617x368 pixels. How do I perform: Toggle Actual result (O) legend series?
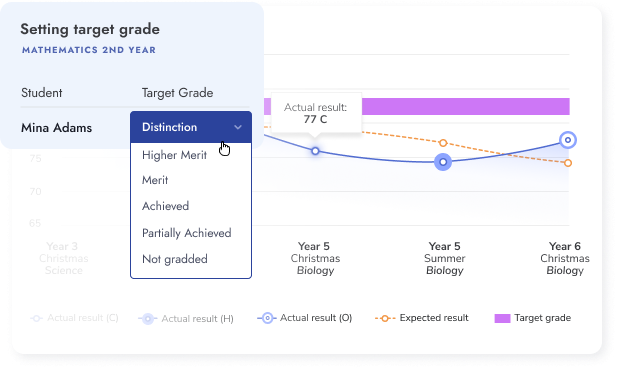pos(305,318)
